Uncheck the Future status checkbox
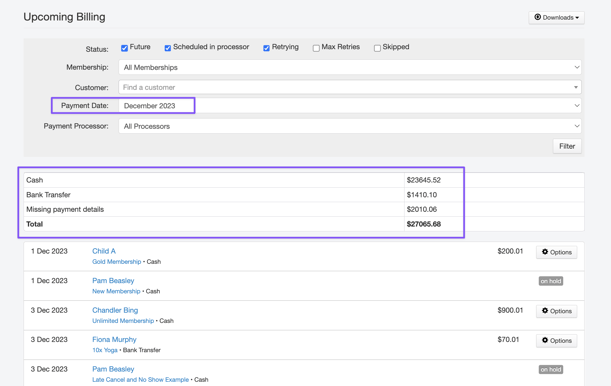This screenshot has width=611, height=386. click(x=124, y=48)
